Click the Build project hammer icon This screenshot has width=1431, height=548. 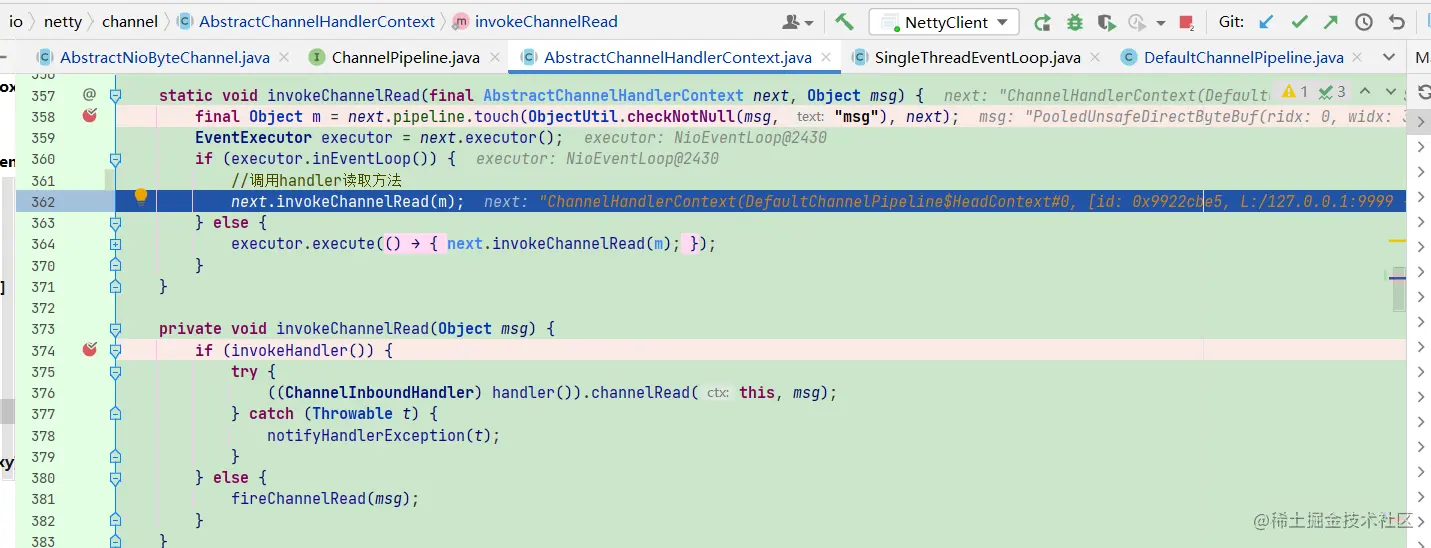[x=844, y=22]
